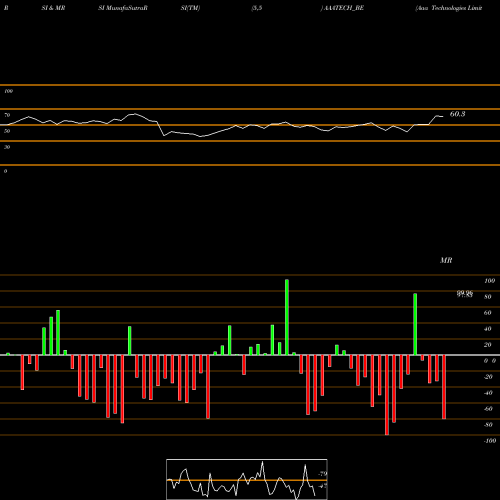This screenshot has width=500, height=500.
Task: Click the '-60' label on MR axis
Action: coord(488,409)
